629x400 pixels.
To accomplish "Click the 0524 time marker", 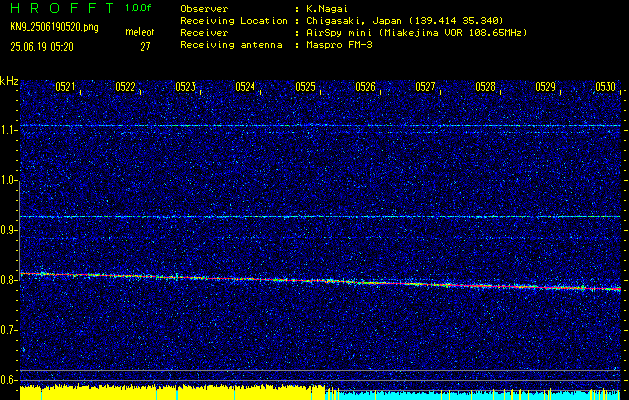I will 245,87.
